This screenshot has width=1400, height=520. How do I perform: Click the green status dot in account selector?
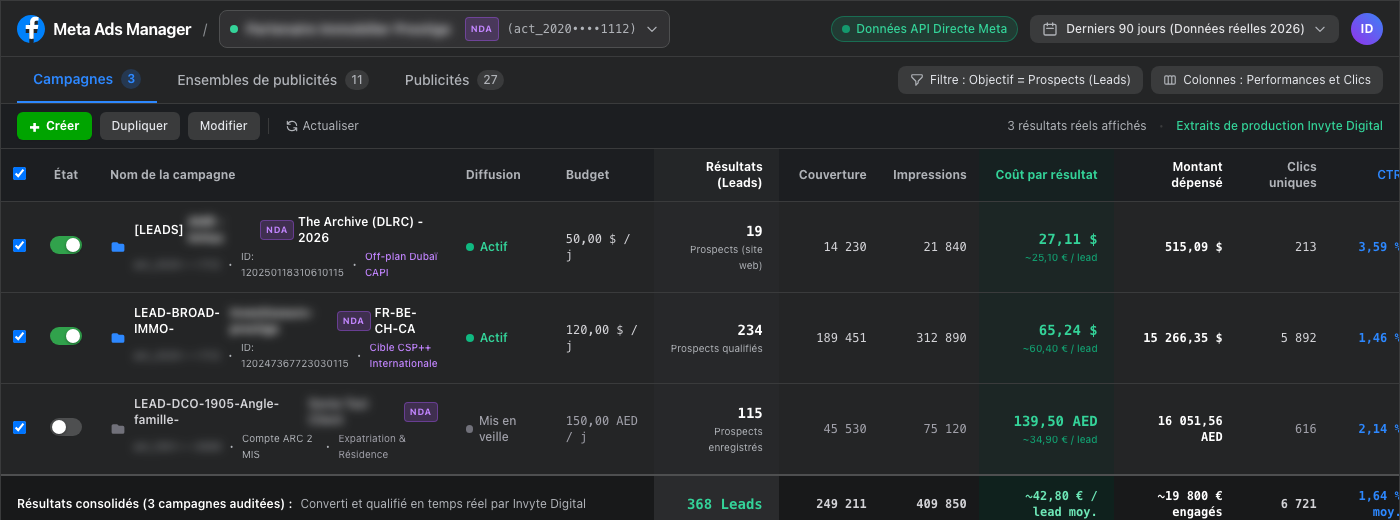tap(234, 29)
